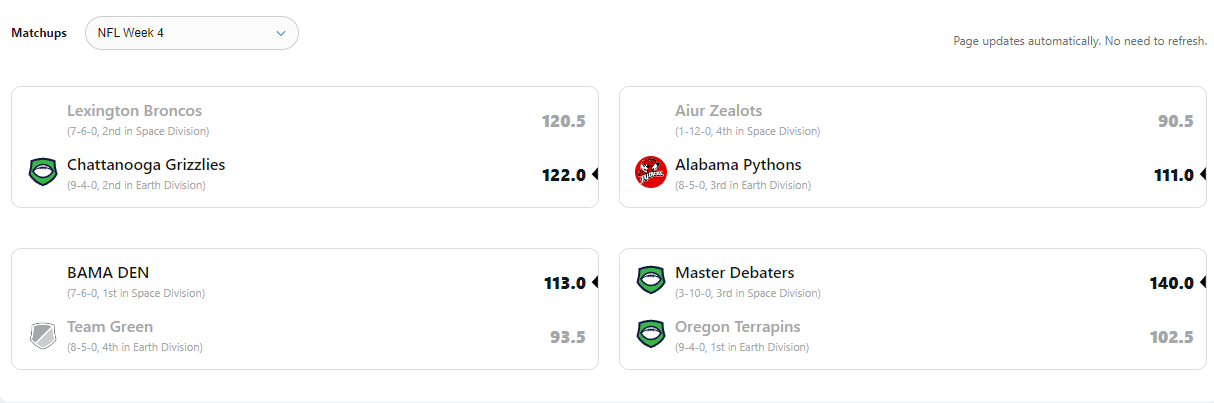
Task: Click the Chattanooga Grizzlies team logo
Action: click(43, 172)
